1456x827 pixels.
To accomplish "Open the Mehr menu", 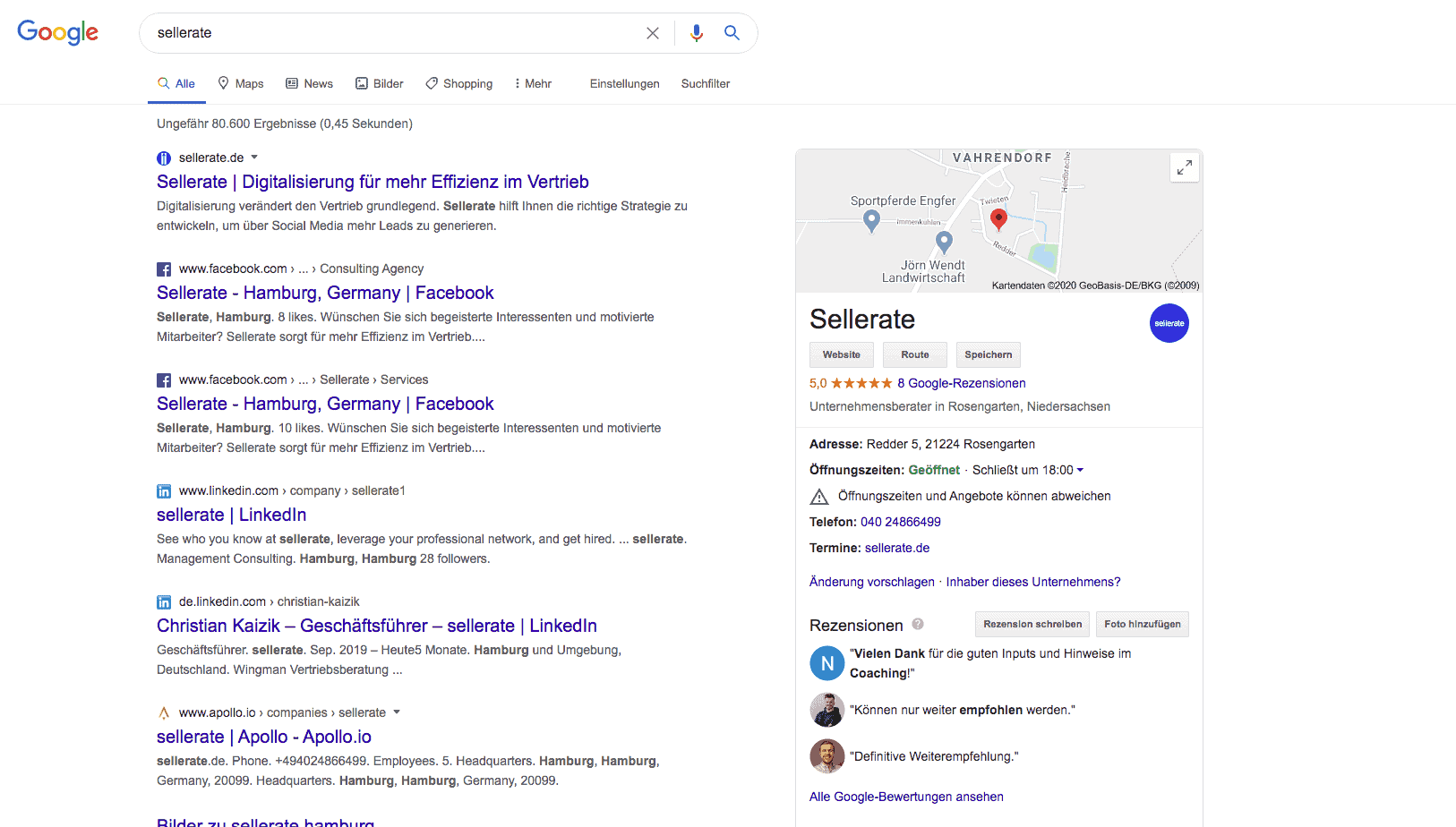I will click(533, 83).
